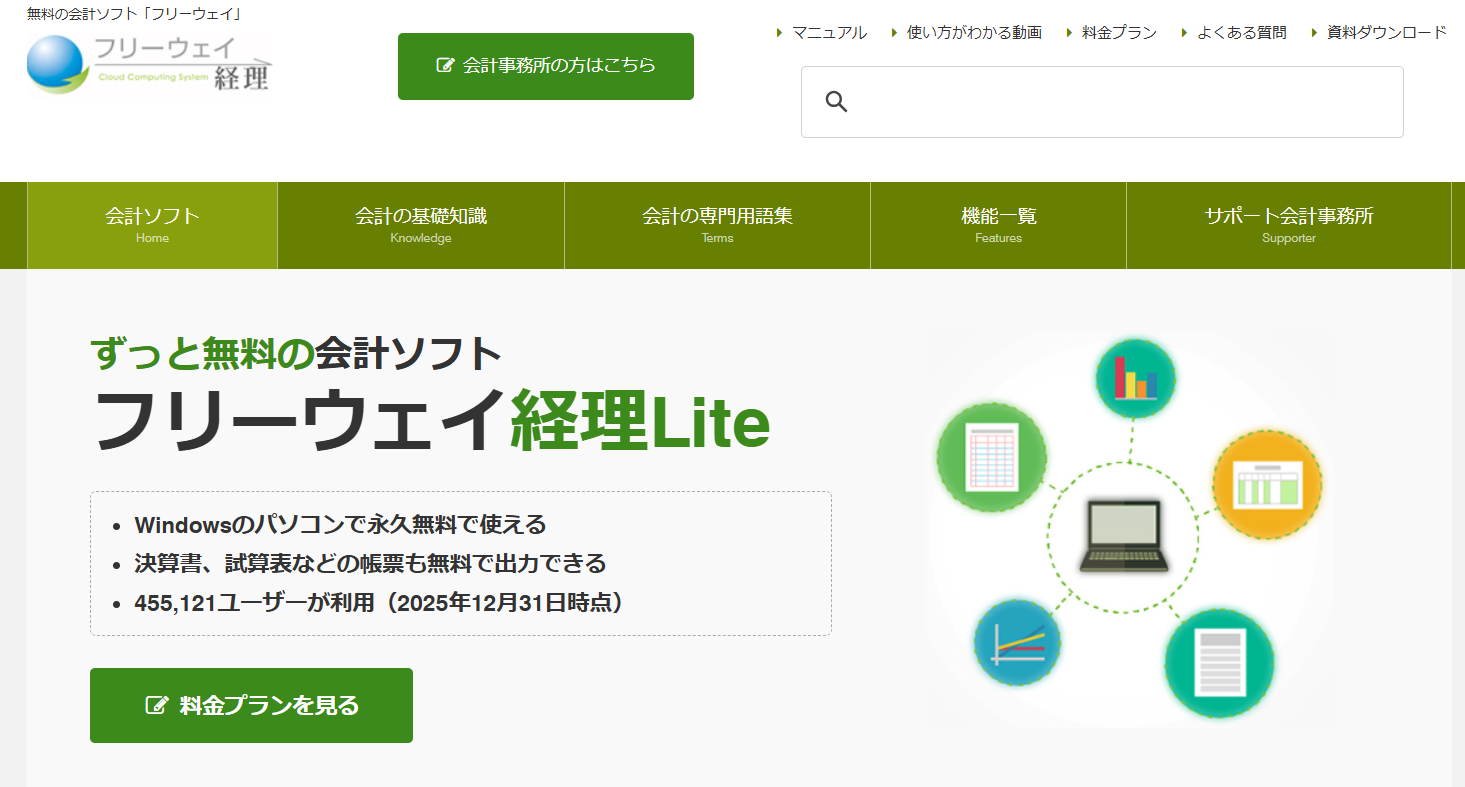The width and height of the screenshot is (1465, 787).
Task: Click the orange circle table icon
Action: (1266, 484)
